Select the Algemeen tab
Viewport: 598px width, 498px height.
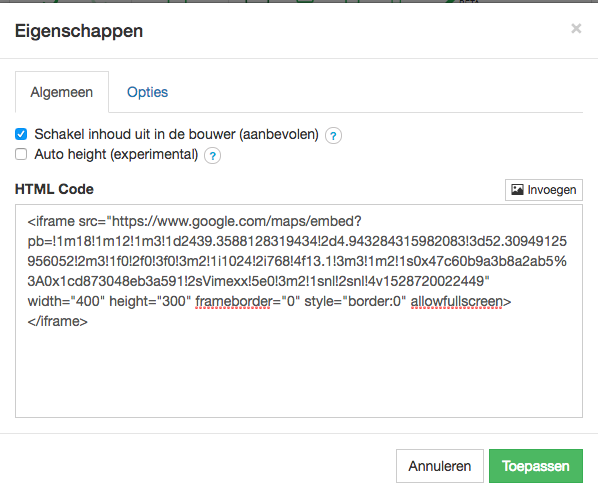click(x=62, y=92)
